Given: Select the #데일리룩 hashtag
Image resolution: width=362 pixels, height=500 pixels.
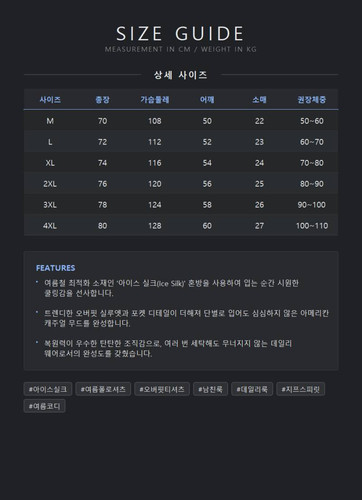Looking at the screenshot, I should [252, 389].
